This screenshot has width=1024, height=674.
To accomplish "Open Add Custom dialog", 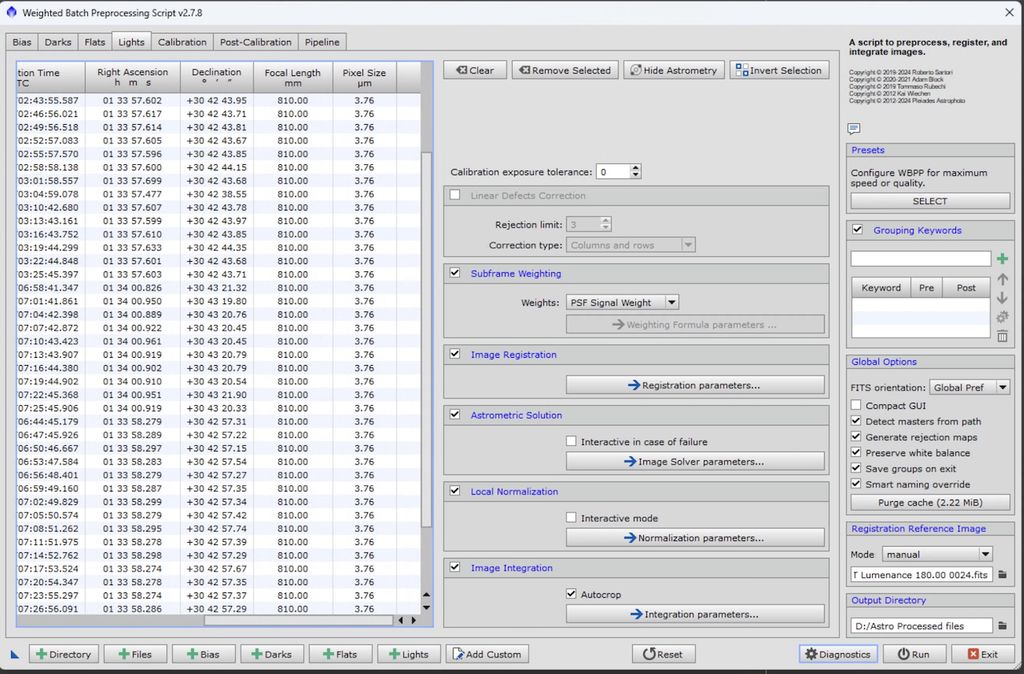I will [x=487, y=654].
